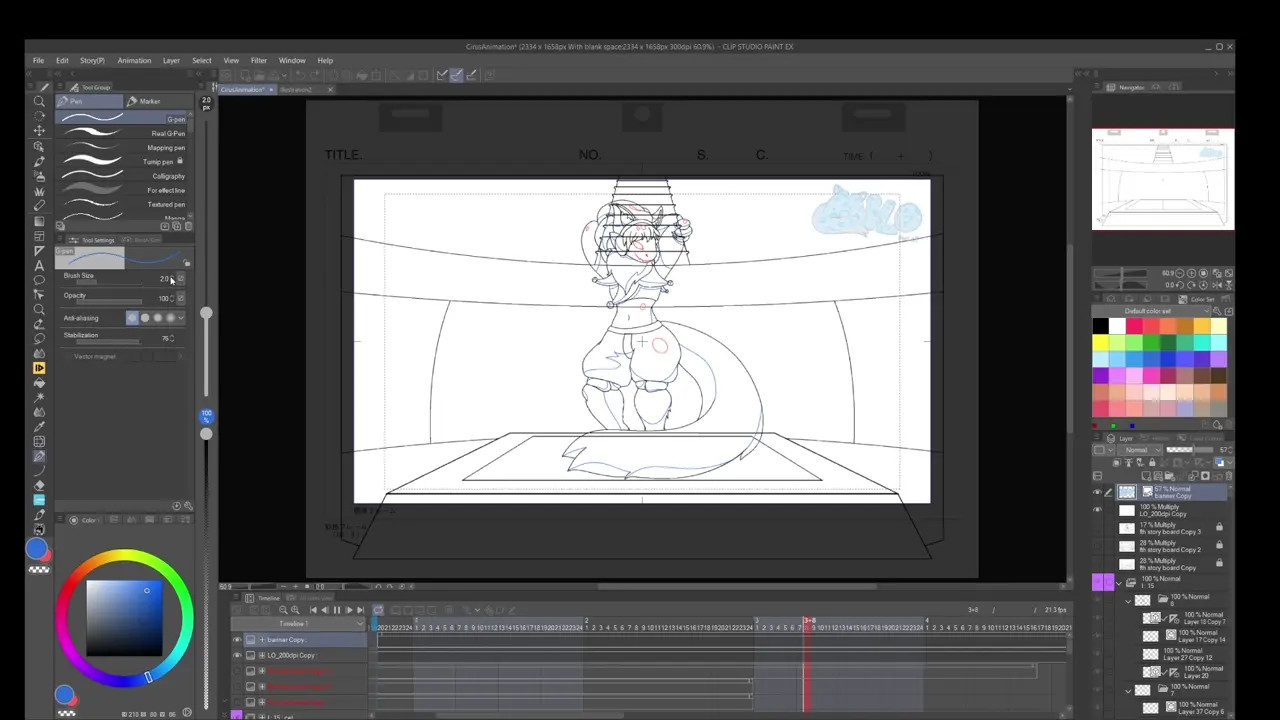
Task: Choose the first (none) anti-aliasing option
Action: click(132, 317)
